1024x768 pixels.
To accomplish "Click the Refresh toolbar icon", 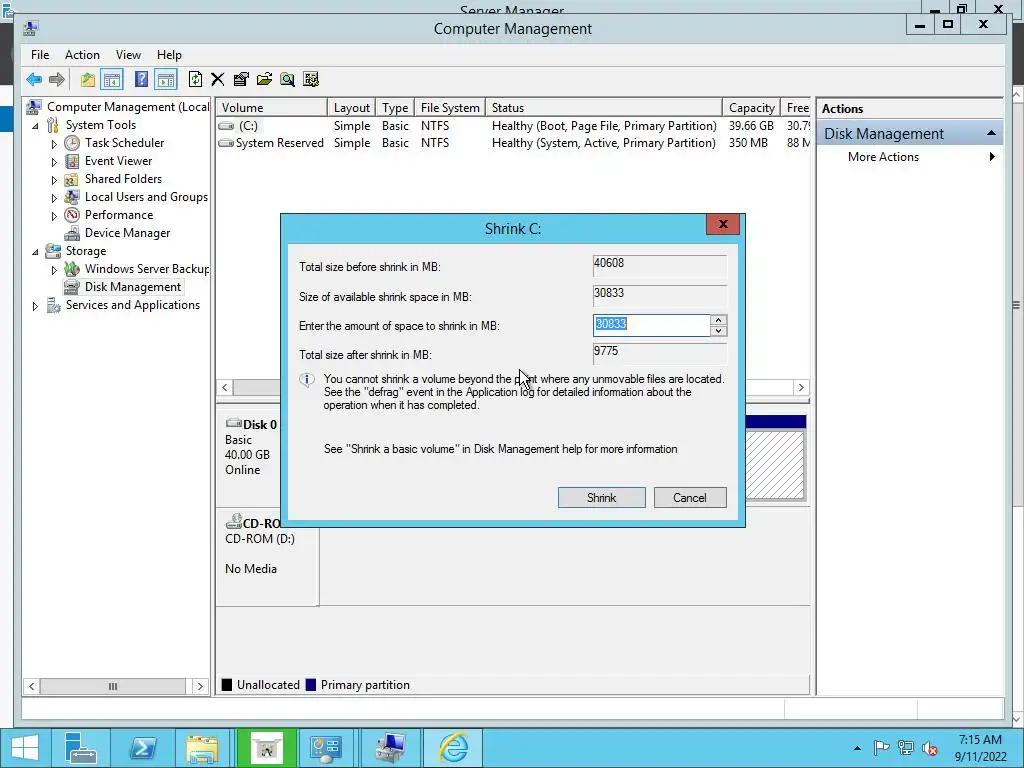I will (x=195, y=80).
